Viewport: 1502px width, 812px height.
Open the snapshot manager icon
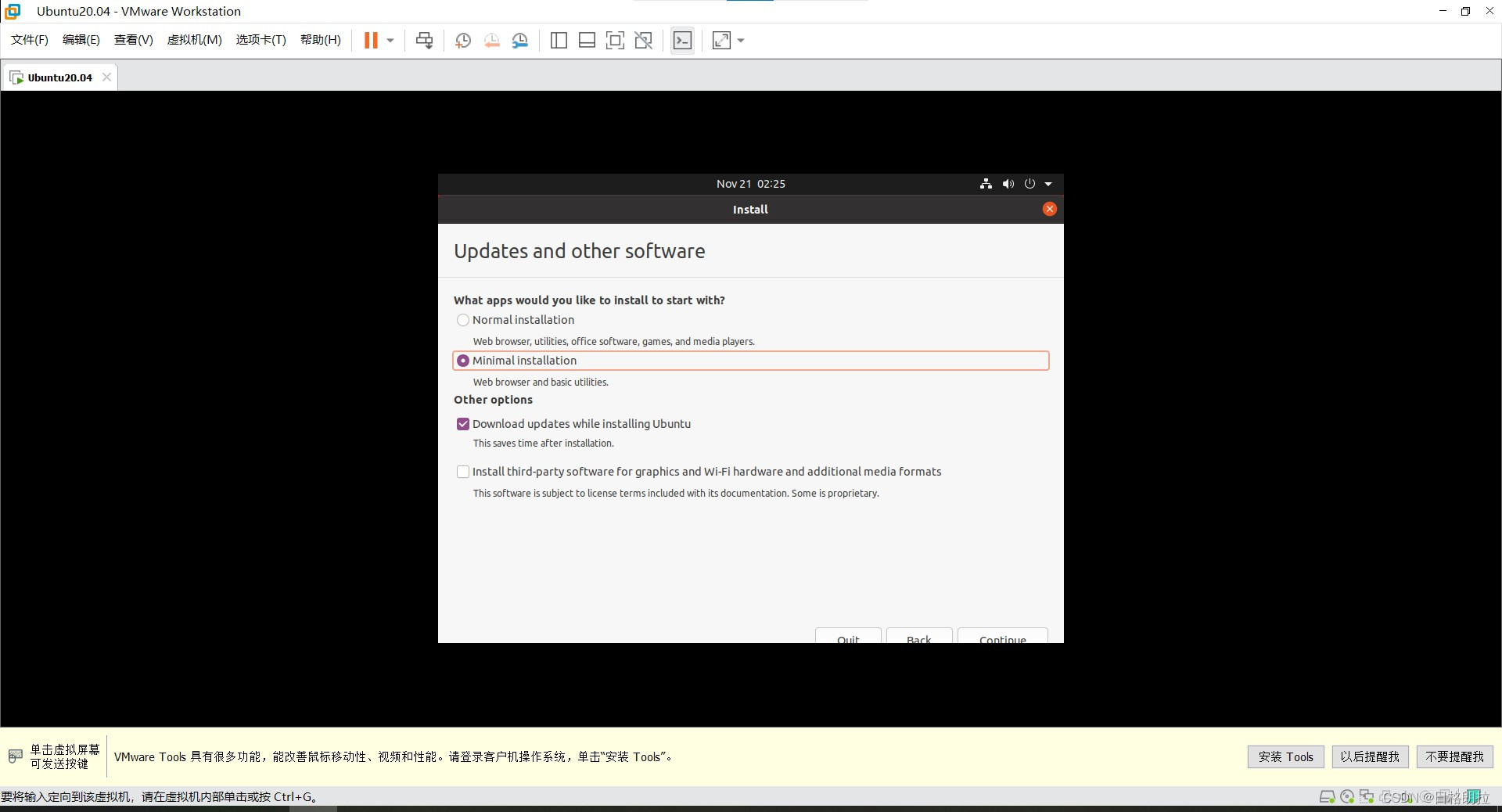pos(520,40)
